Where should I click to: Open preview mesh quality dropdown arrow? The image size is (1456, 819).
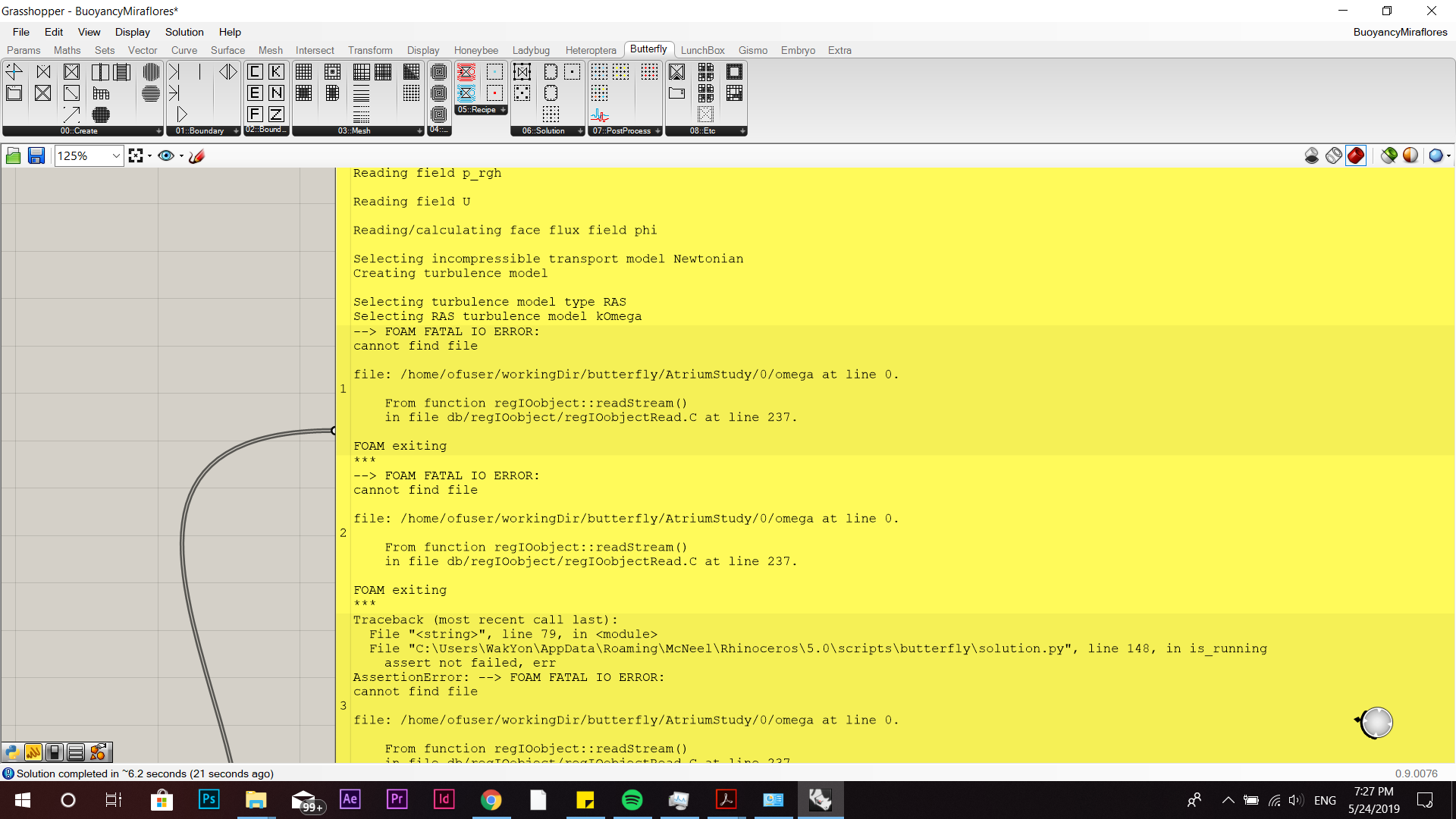pos(1448,156)
